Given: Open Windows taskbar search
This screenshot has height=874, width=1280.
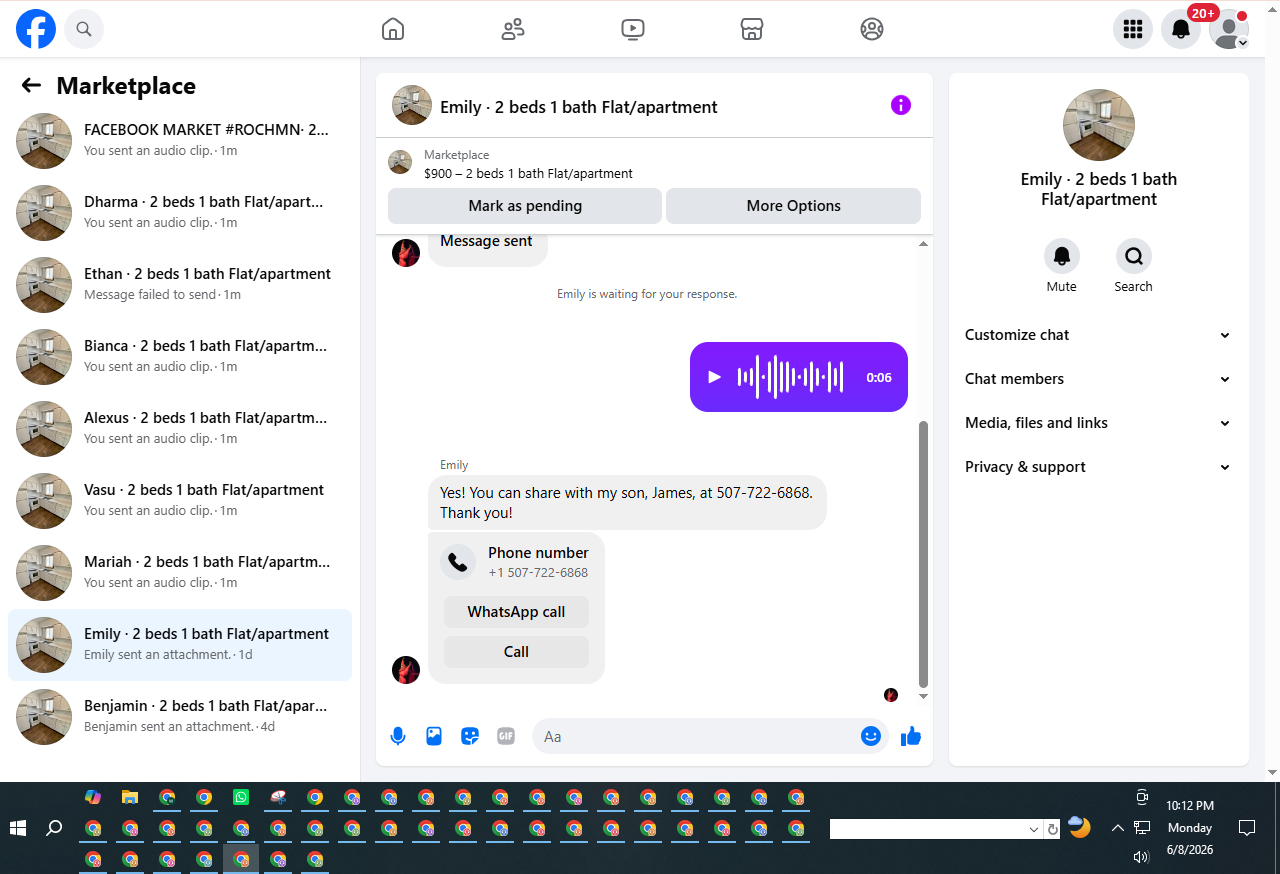Looking at the screenshot, I should (x=55, y=828).
